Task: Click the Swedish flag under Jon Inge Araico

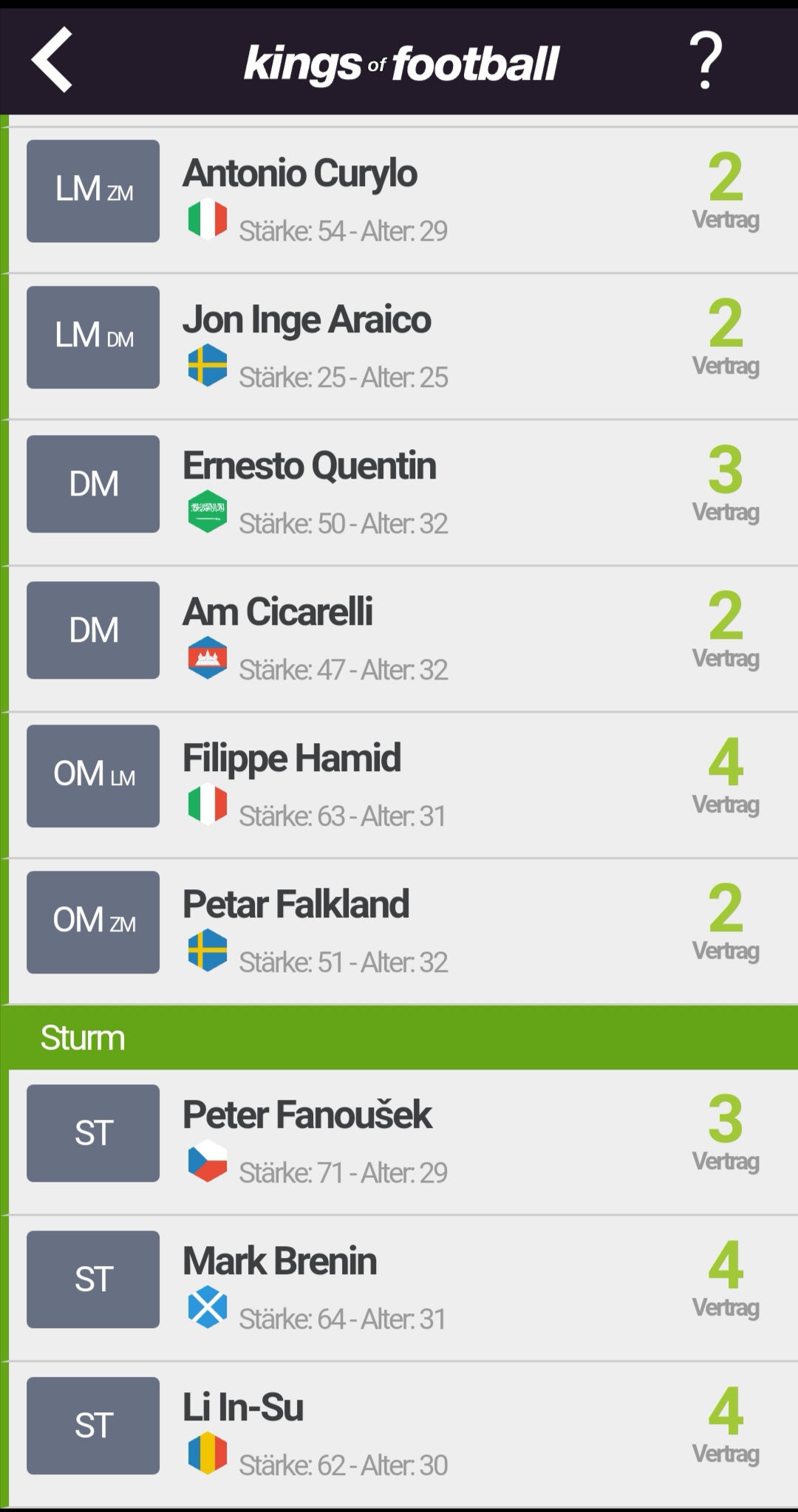Action: 208,365
